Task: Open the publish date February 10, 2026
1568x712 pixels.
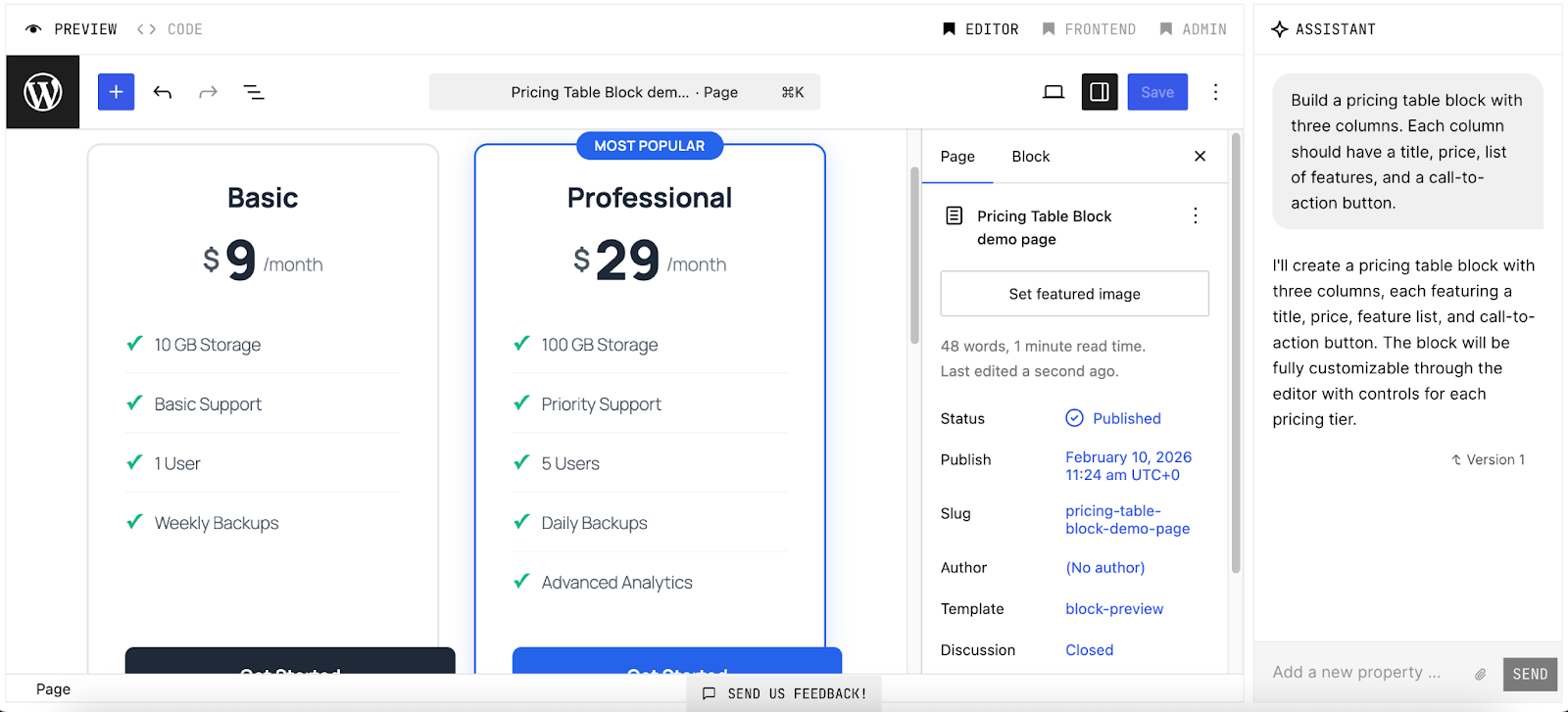Action: pyautogui.click(x=1128, y=466)
